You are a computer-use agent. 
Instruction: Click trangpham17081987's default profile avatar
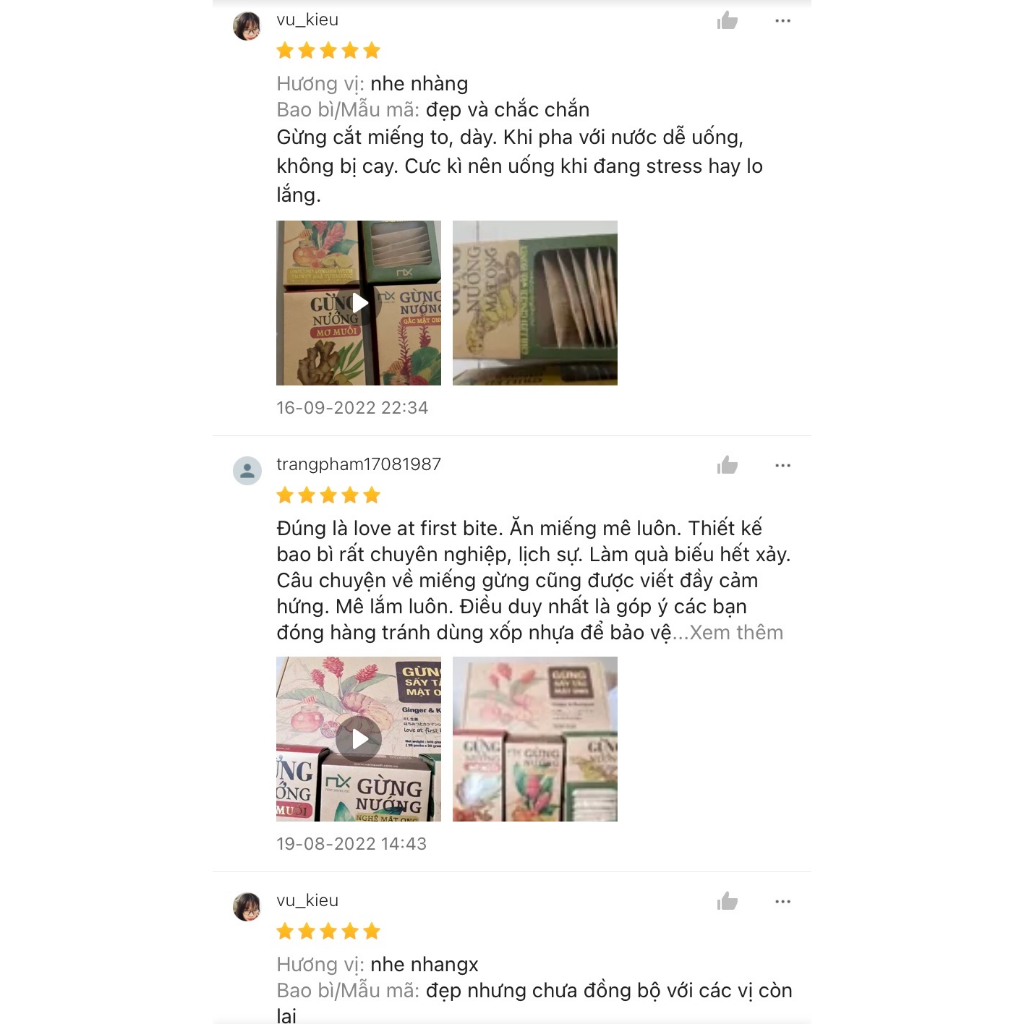[x=247, y=470]
